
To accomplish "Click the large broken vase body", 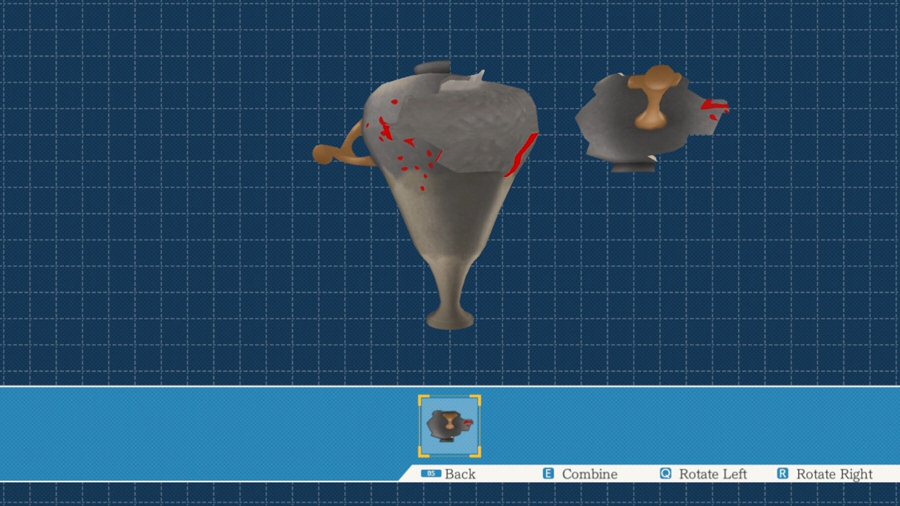I will click(451, 195).
